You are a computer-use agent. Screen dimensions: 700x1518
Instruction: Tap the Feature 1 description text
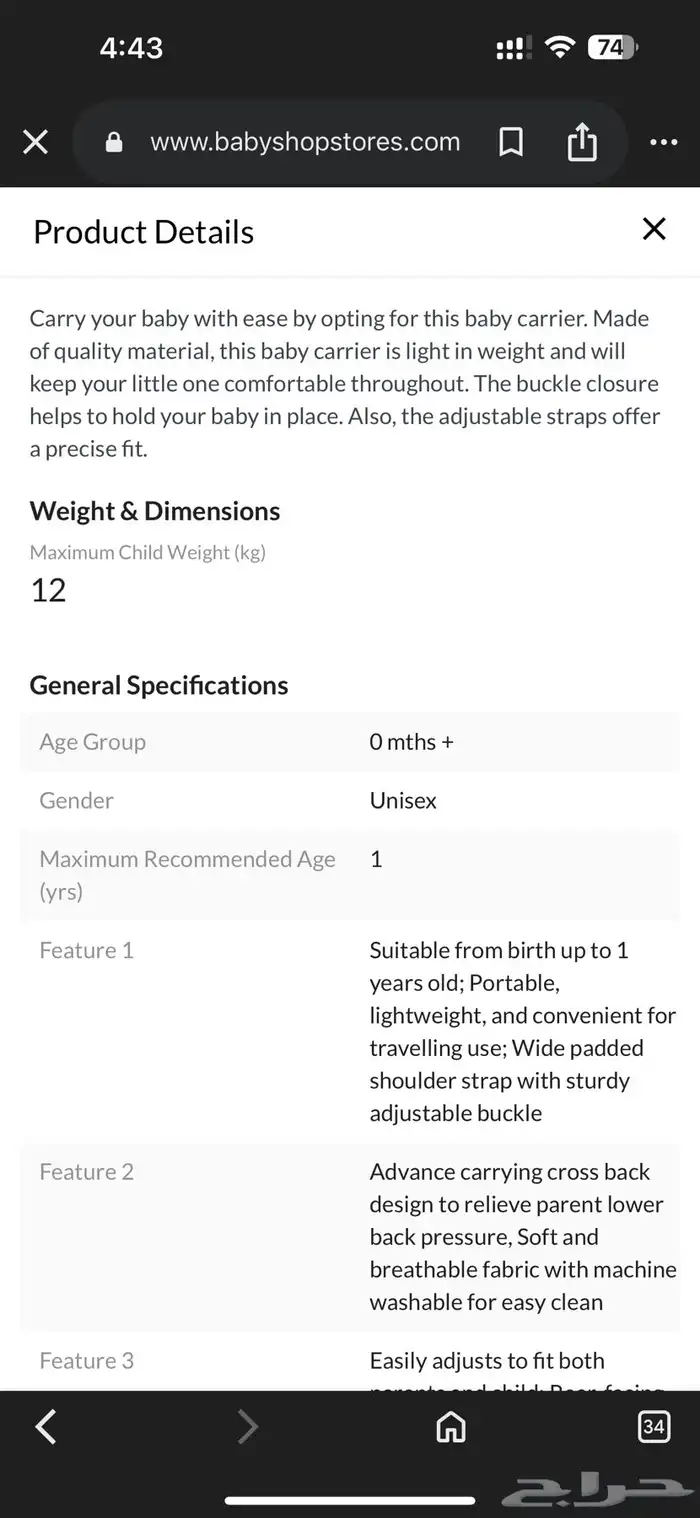520,1031
